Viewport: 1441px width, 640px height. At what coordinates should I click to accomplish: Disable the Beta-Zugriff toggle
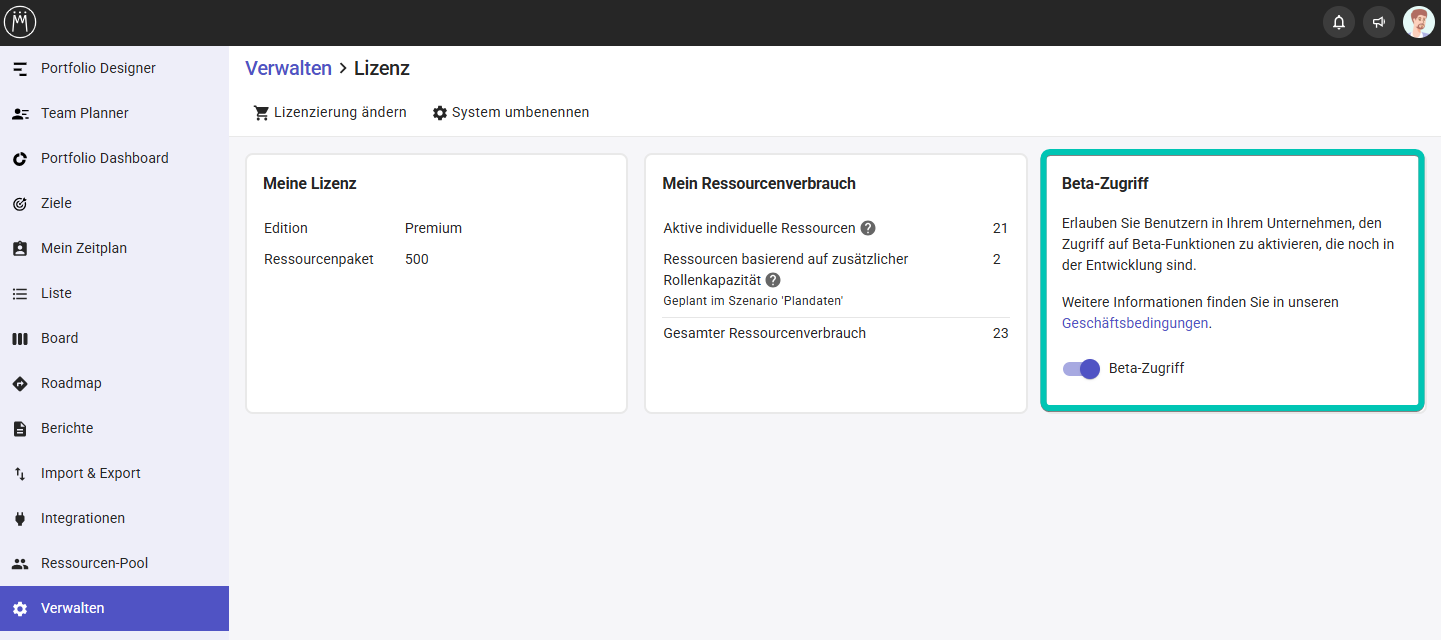click(1081, 369)
